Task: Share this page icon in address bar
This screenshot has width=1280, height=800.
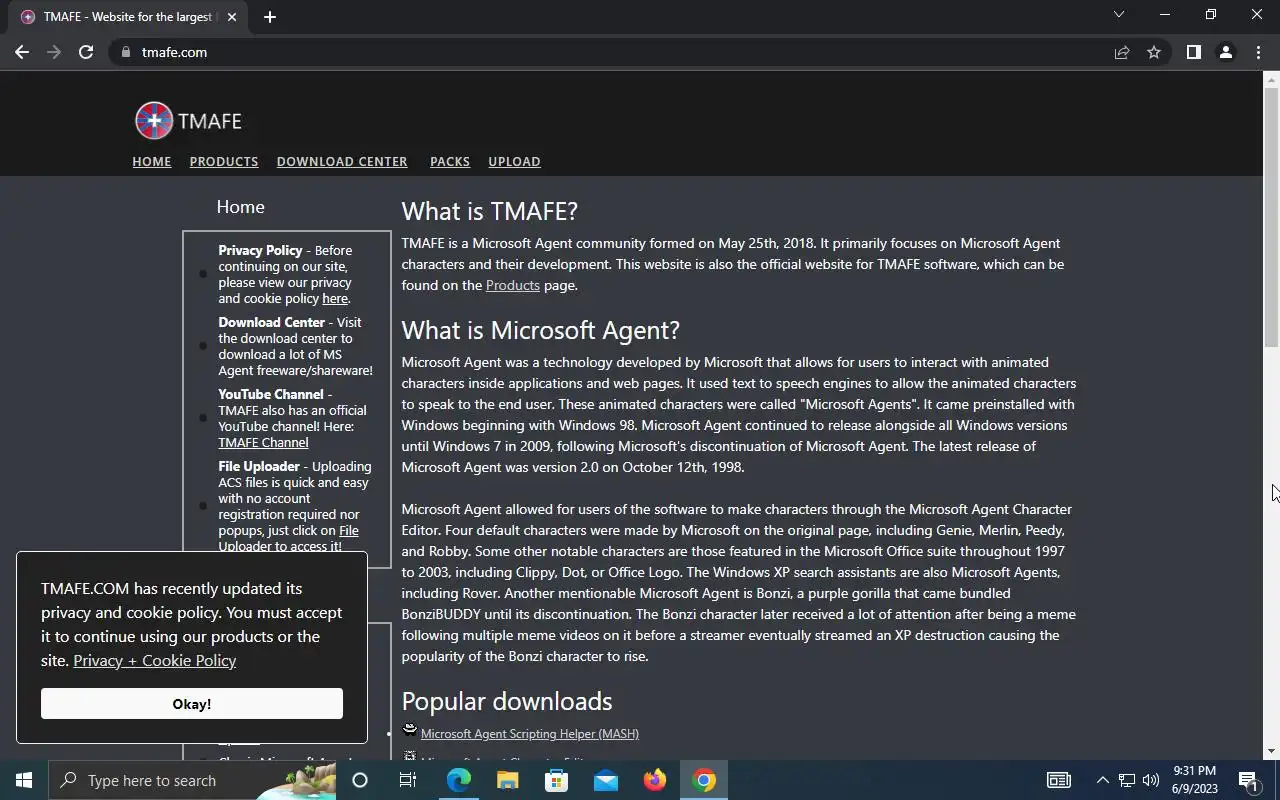Action: click(1122, 52)
